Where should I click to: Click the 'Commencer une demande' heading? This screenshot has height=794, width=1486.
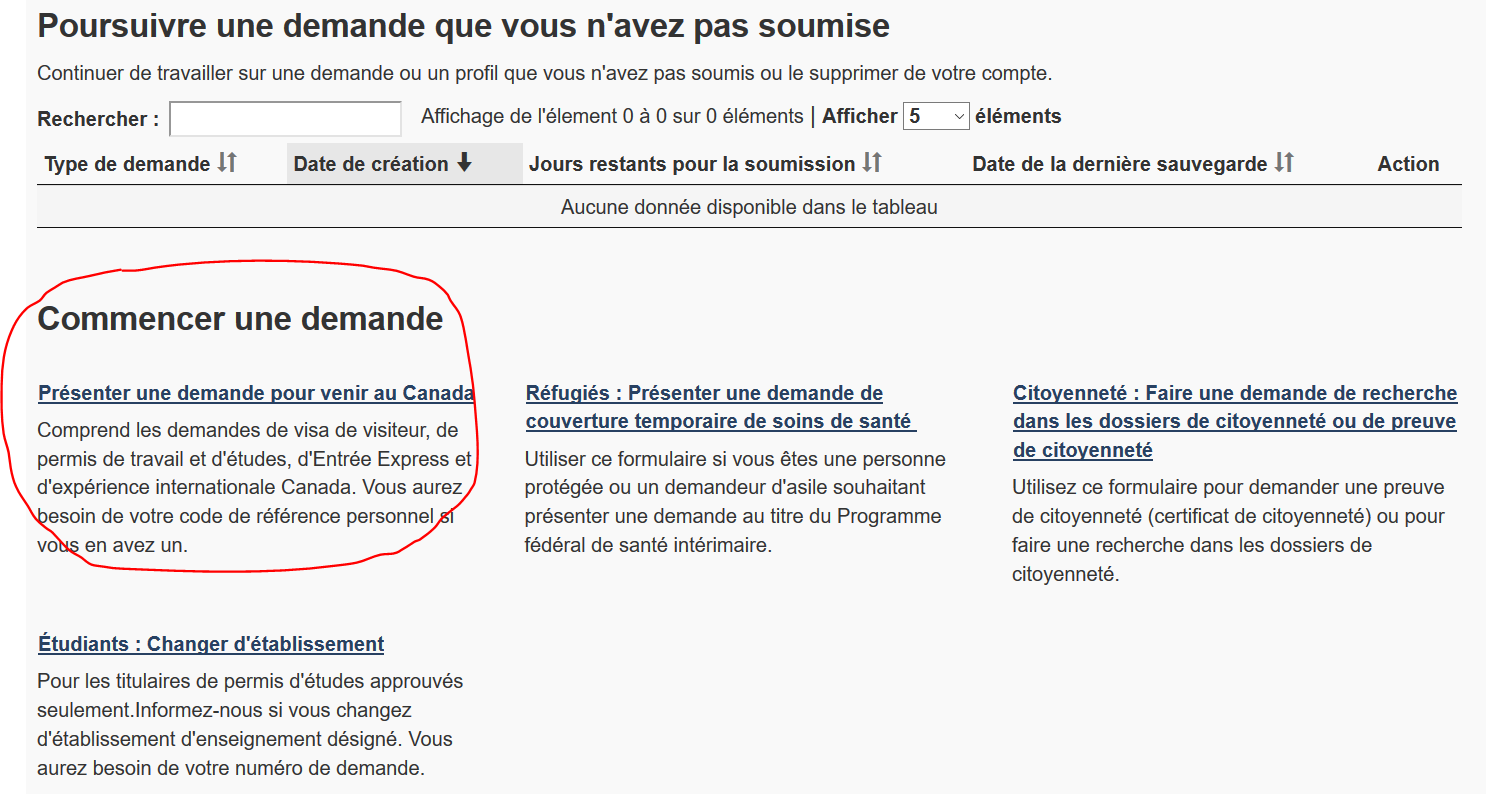pyautogui.click(x=240, y=319)
